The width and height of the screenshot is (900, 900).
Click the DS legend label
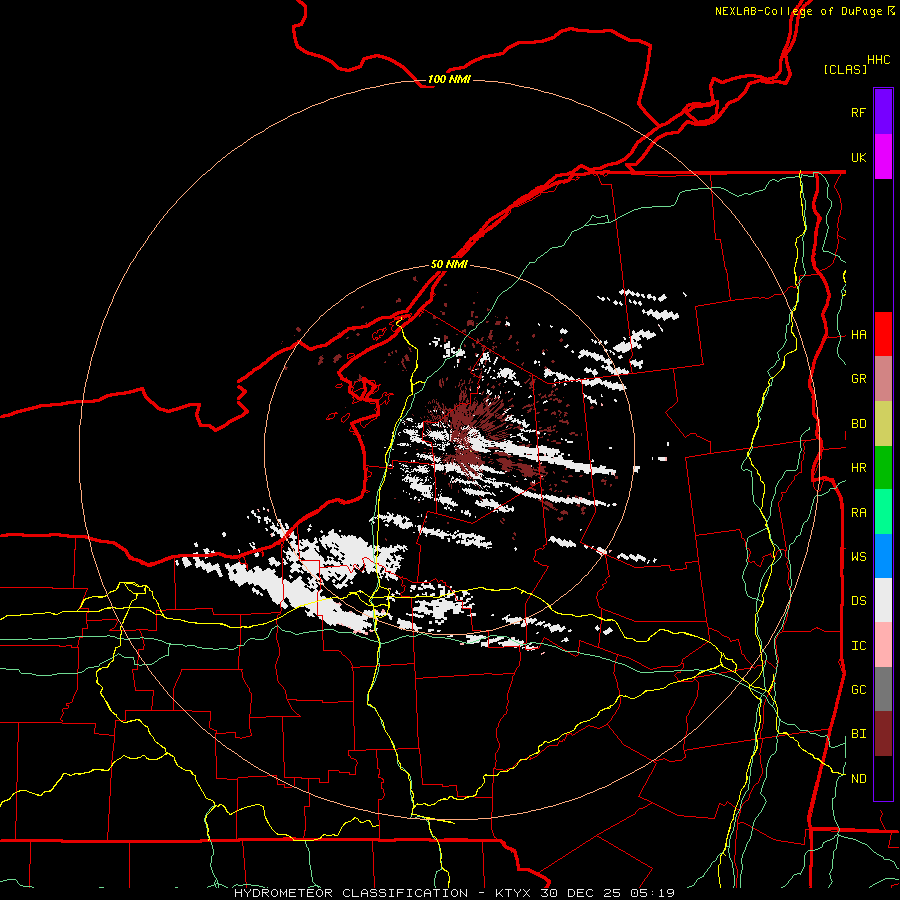tap(858, 600)
